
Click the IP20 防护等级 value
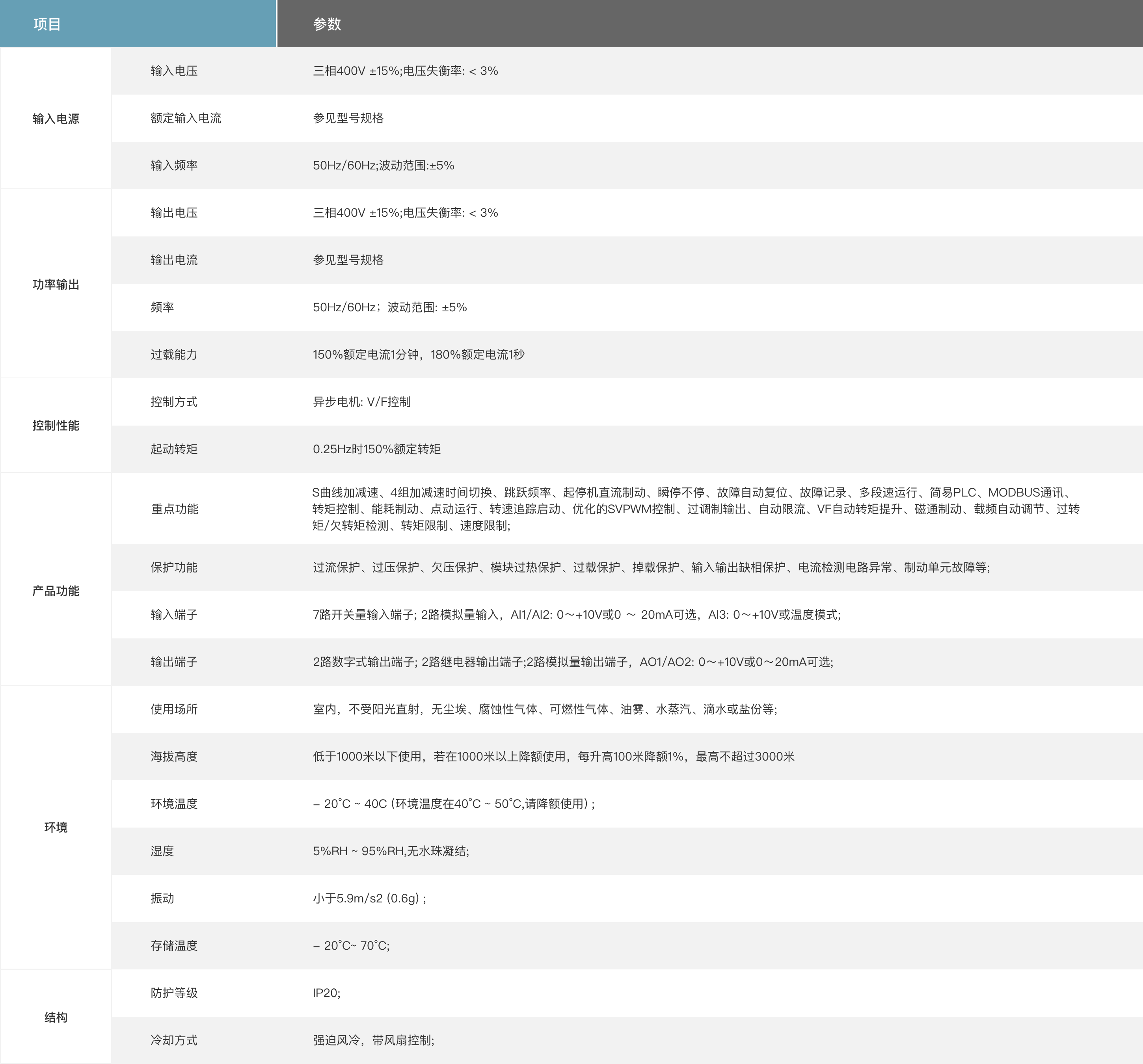326,993
